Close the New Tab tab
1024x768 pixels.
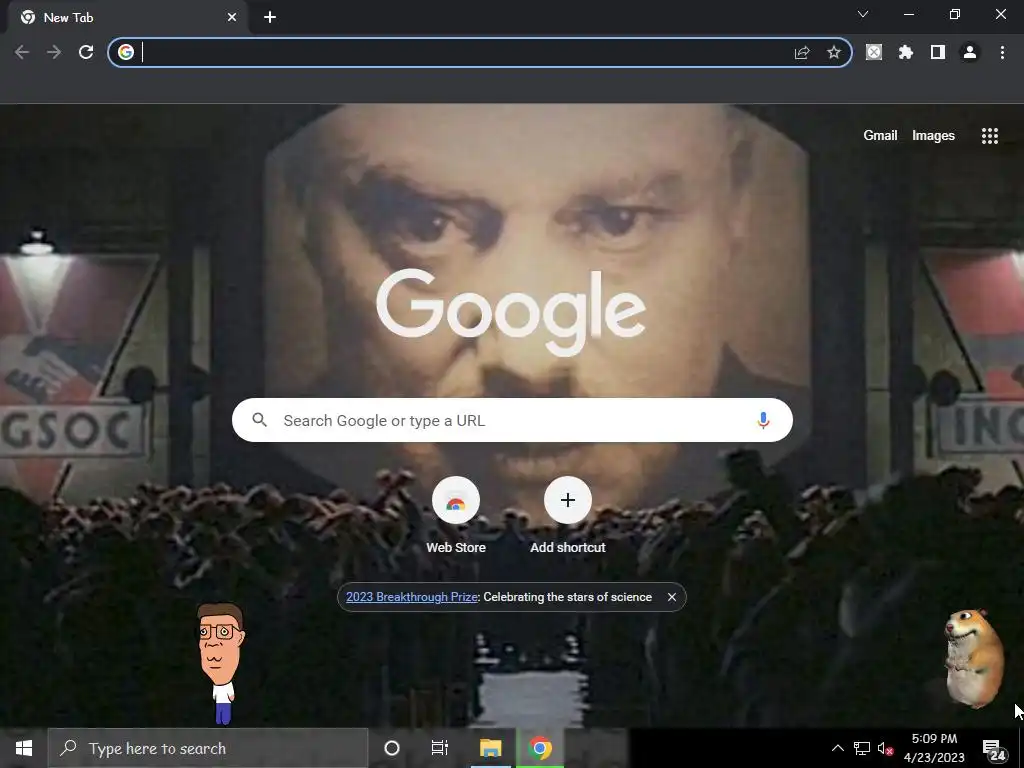pyautogui.click(x=232, y=18)
